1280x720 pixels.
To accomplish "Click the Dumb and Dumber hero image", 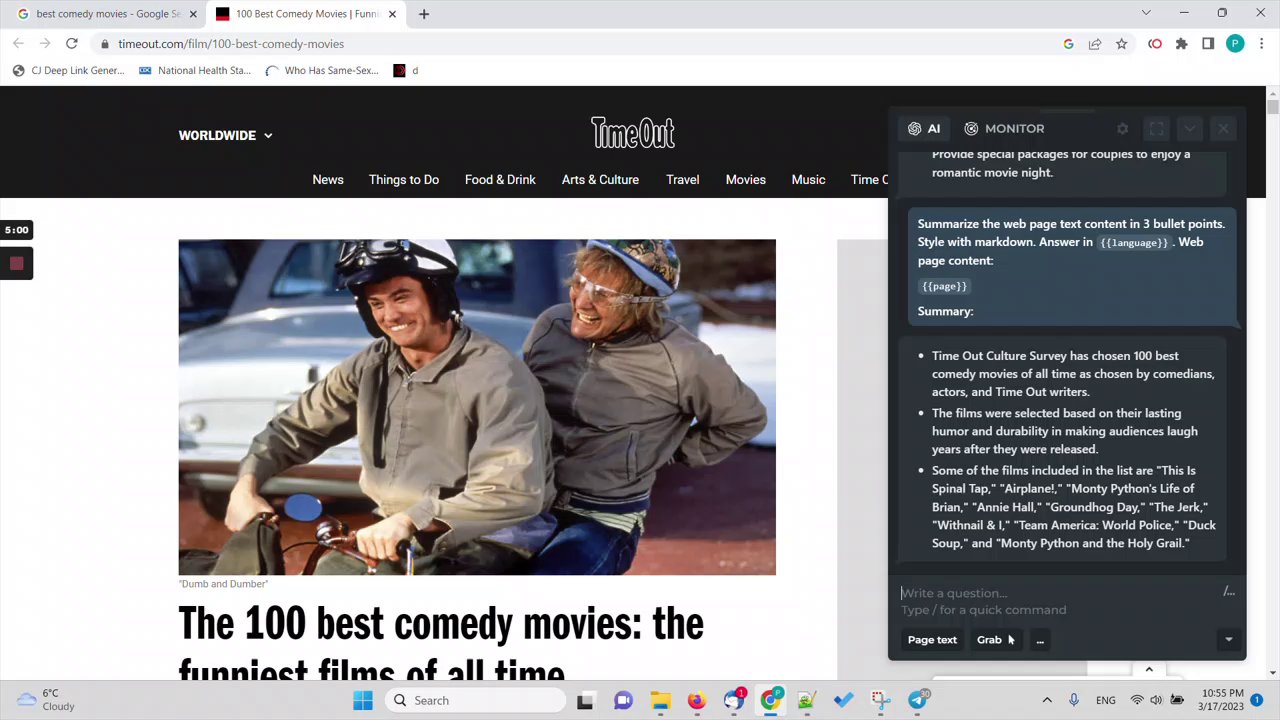I will pos(477,407).
